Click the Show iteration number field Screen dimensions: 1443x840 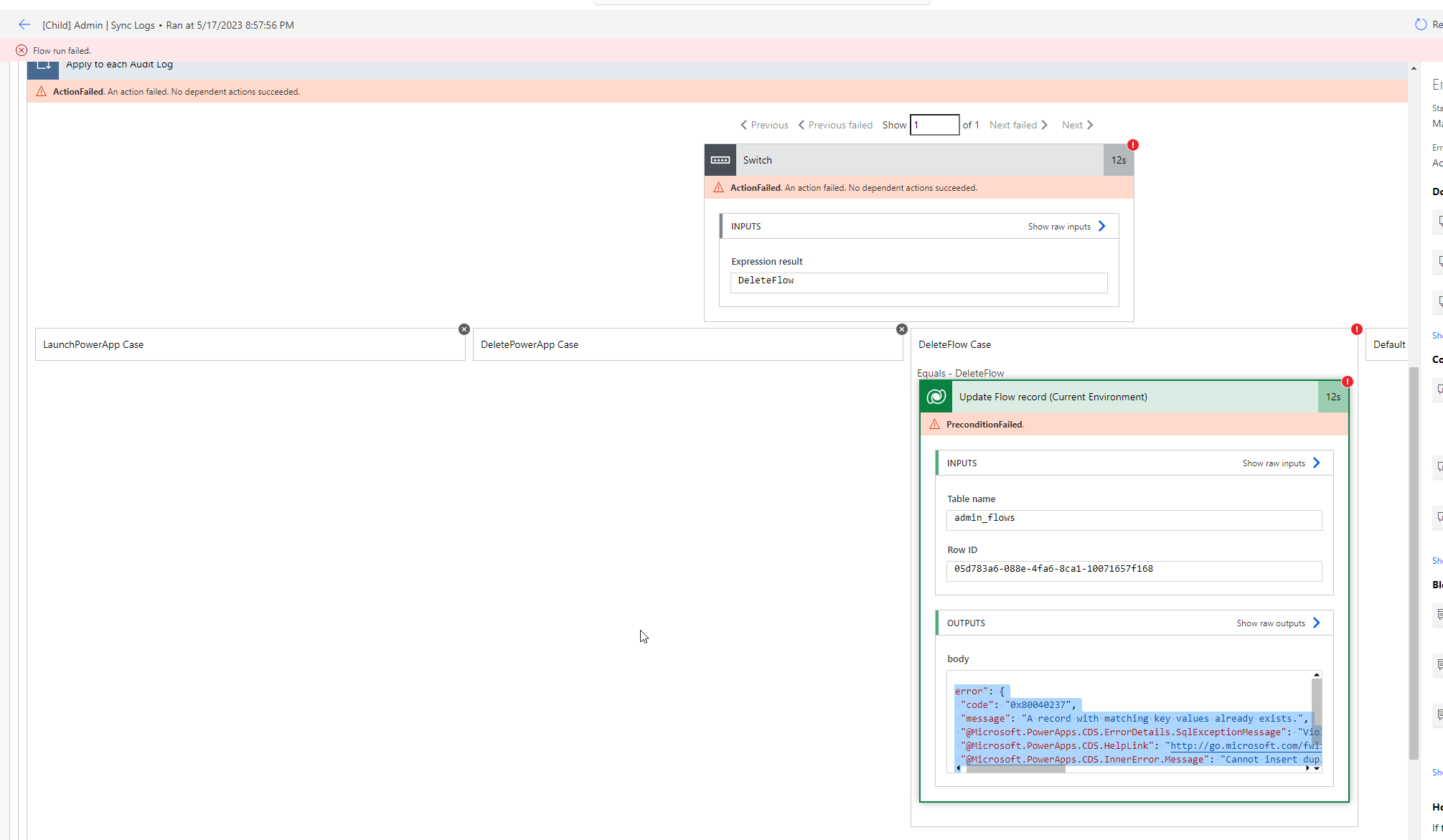934,124
